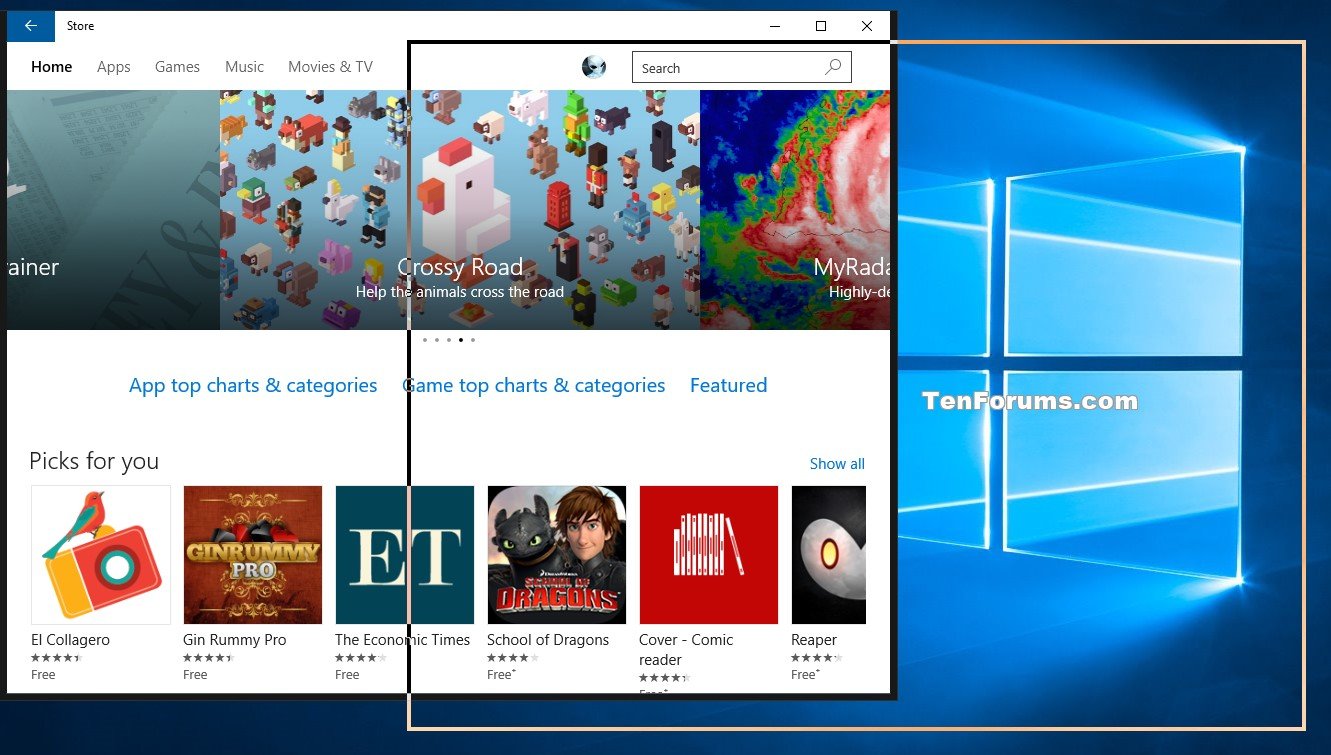Click The Economic Times app name

point(402,640)
